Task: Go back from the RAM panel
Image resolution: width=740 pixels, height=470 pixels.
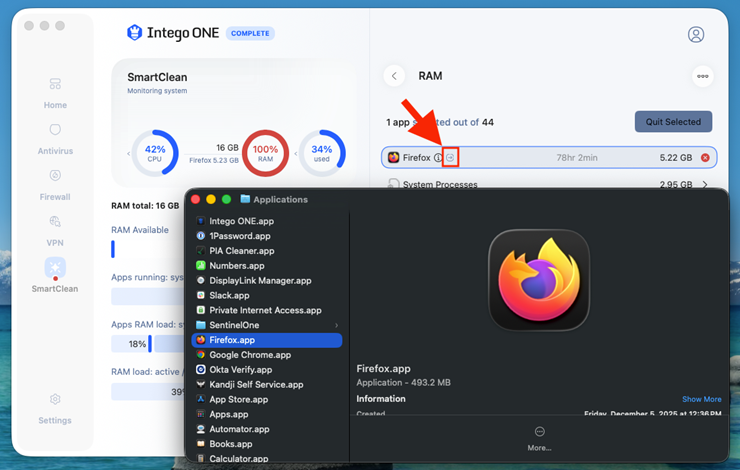Action: click(x=394, y=76)
